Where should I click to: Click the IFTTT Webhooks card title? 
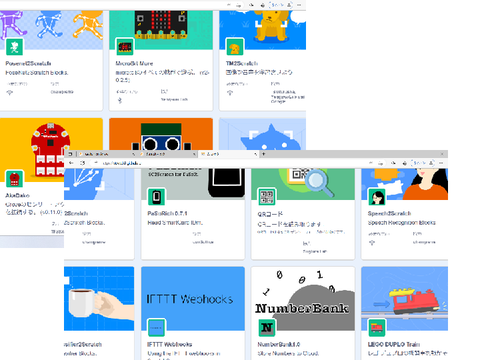(170, 344)
